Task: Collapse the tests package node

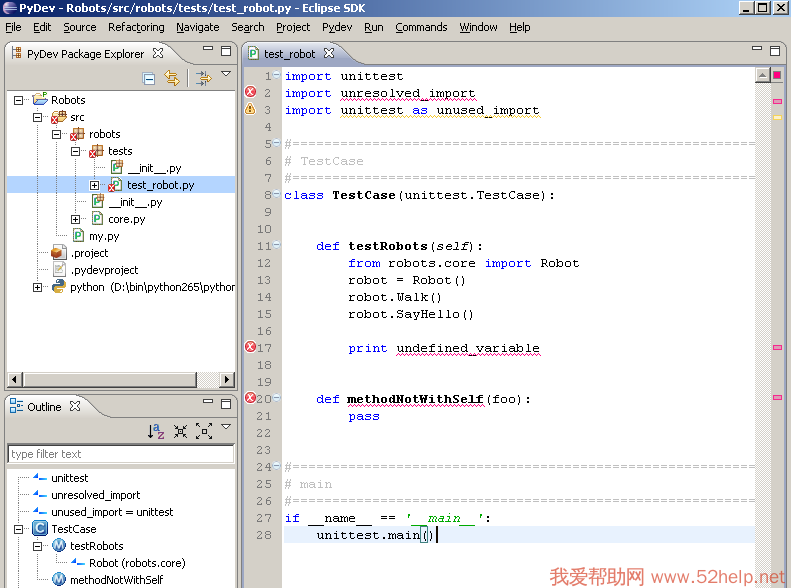Action: pos(75,151)
